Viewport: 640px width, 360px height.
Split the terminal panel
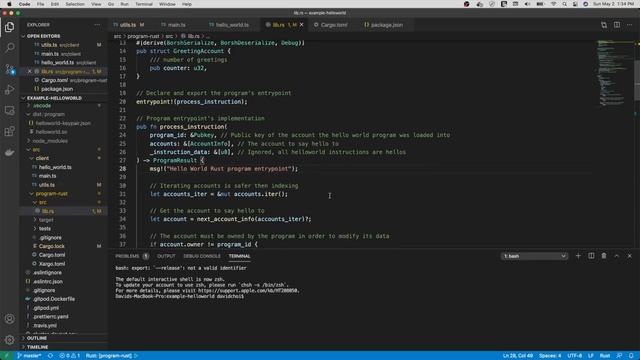(591, 256)
